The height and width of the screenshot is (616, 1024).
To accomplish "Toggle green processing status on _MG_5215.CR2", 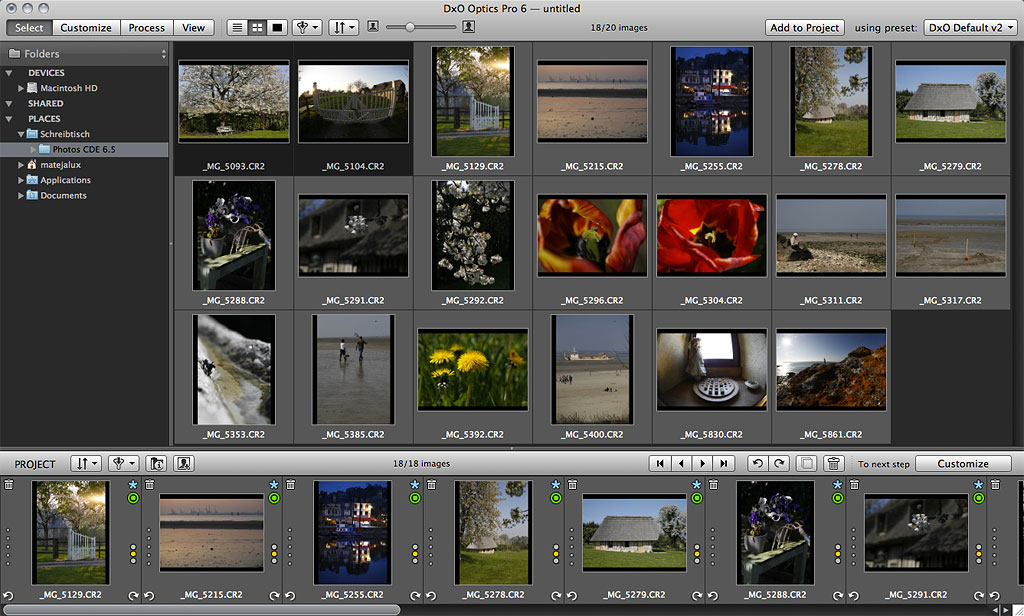I will [275, 498].
